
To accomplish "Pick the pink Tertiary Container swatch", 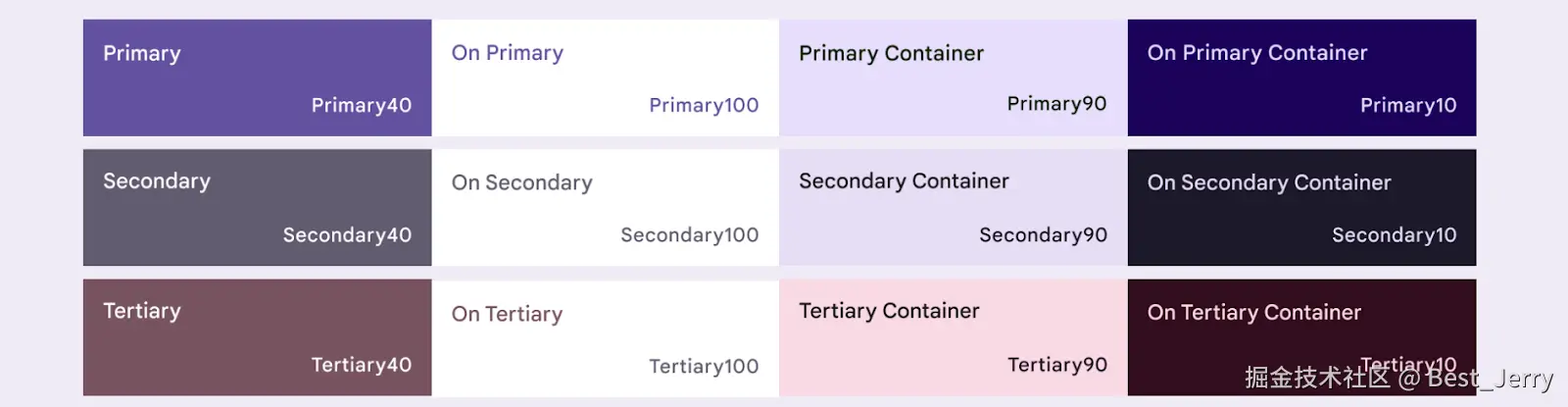I will click(x=953, y=337).
